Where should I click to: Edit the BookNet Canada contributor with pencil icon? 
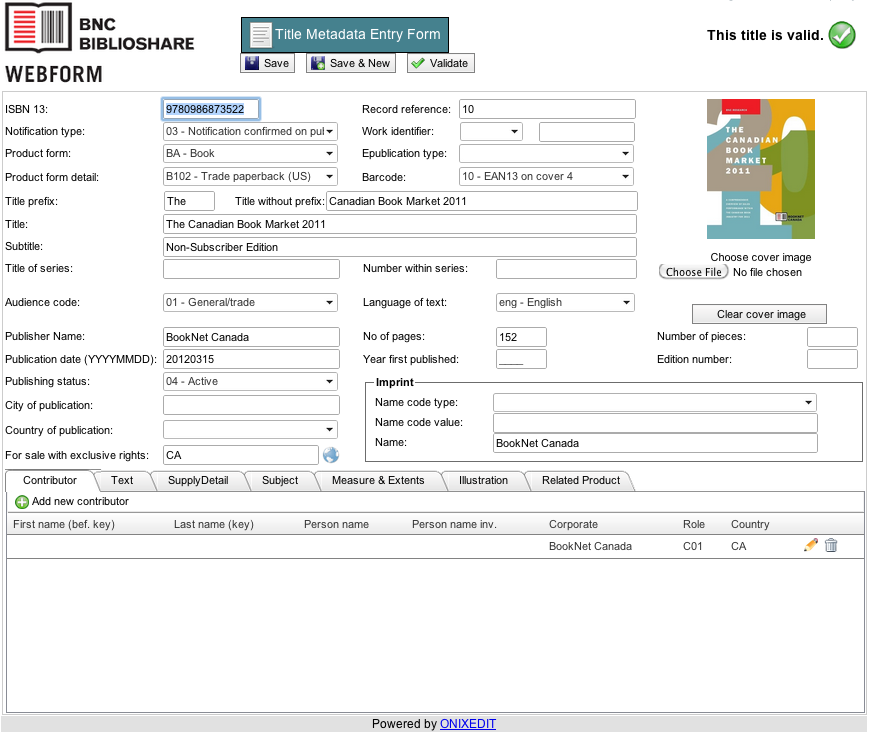coord(811,546)
